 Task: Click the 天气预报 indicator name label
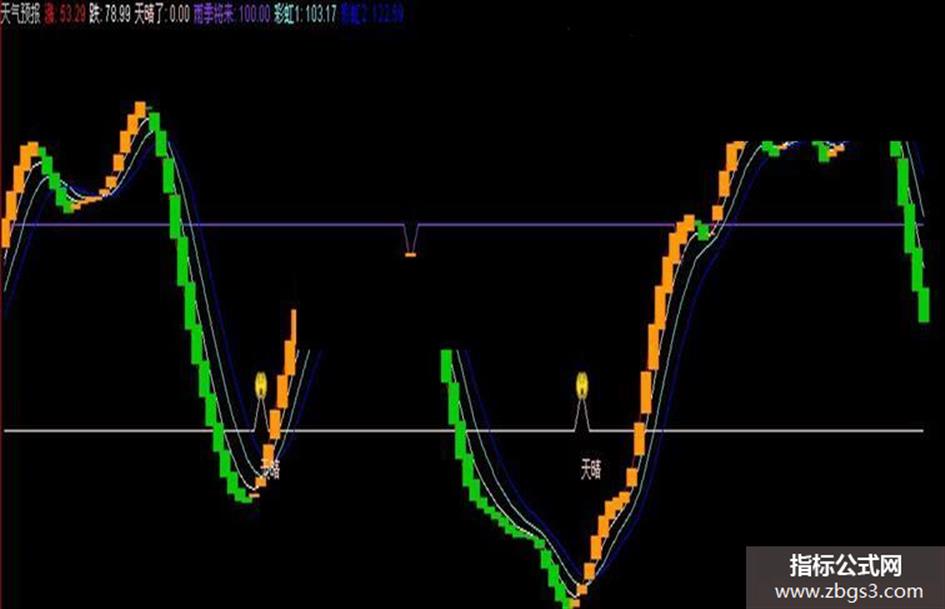[x=20, y=14]
